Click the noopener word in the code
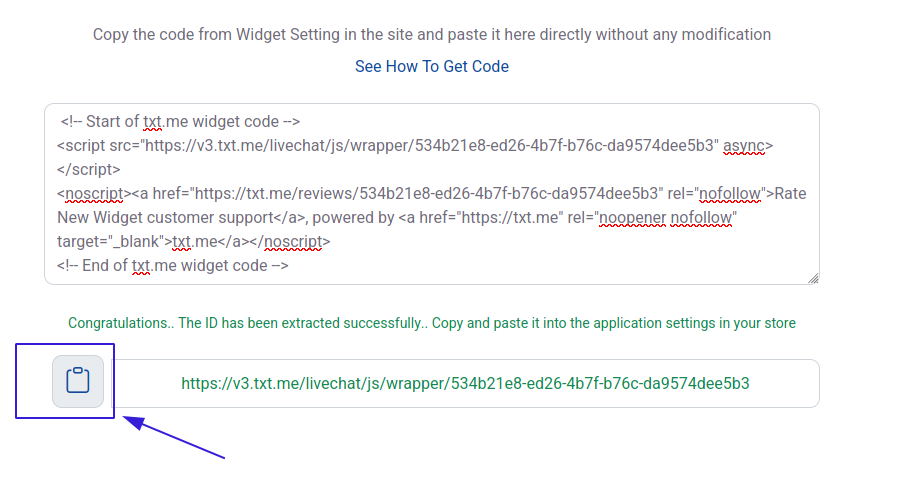Screen dimensions: 910x480 click(632, 218)
